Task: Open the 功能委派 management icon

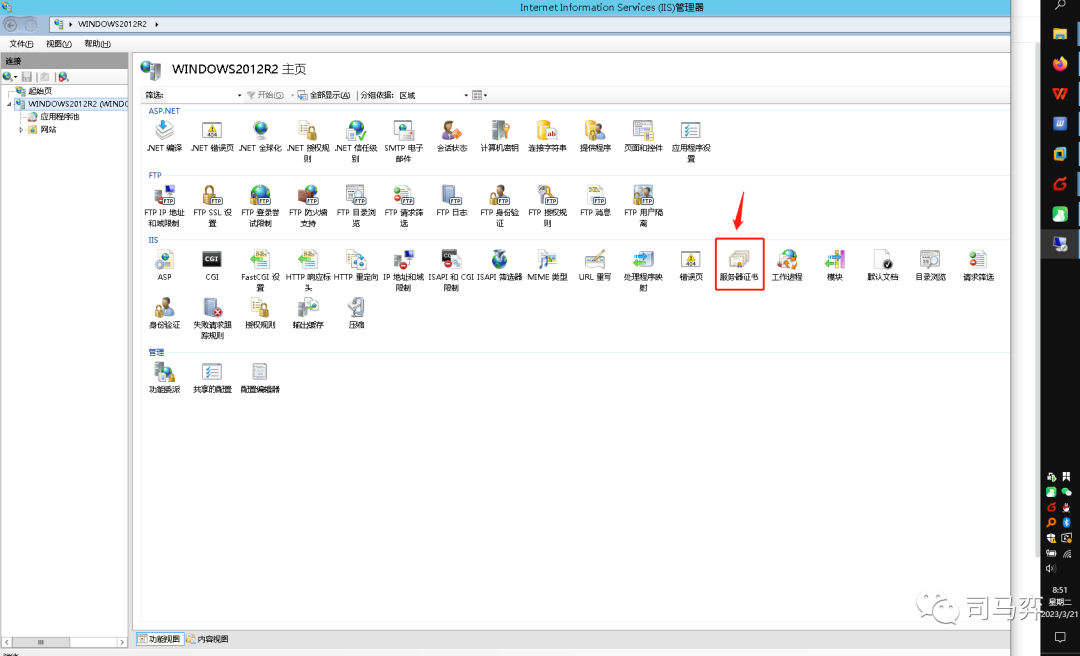Action: pyautogui.click(x=164, y=378)
